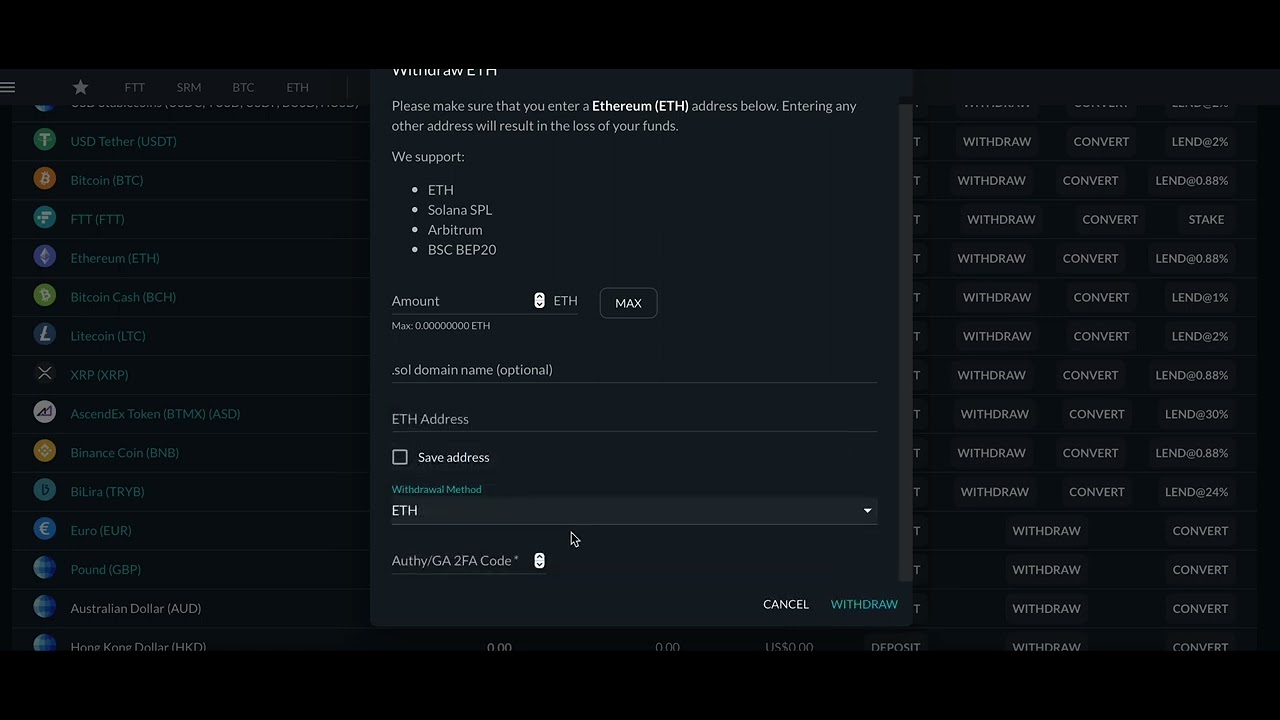Click the Binance Coin icon
Image resolution: width=1280 pixels, height=720 pixels.
pos(44,452)
